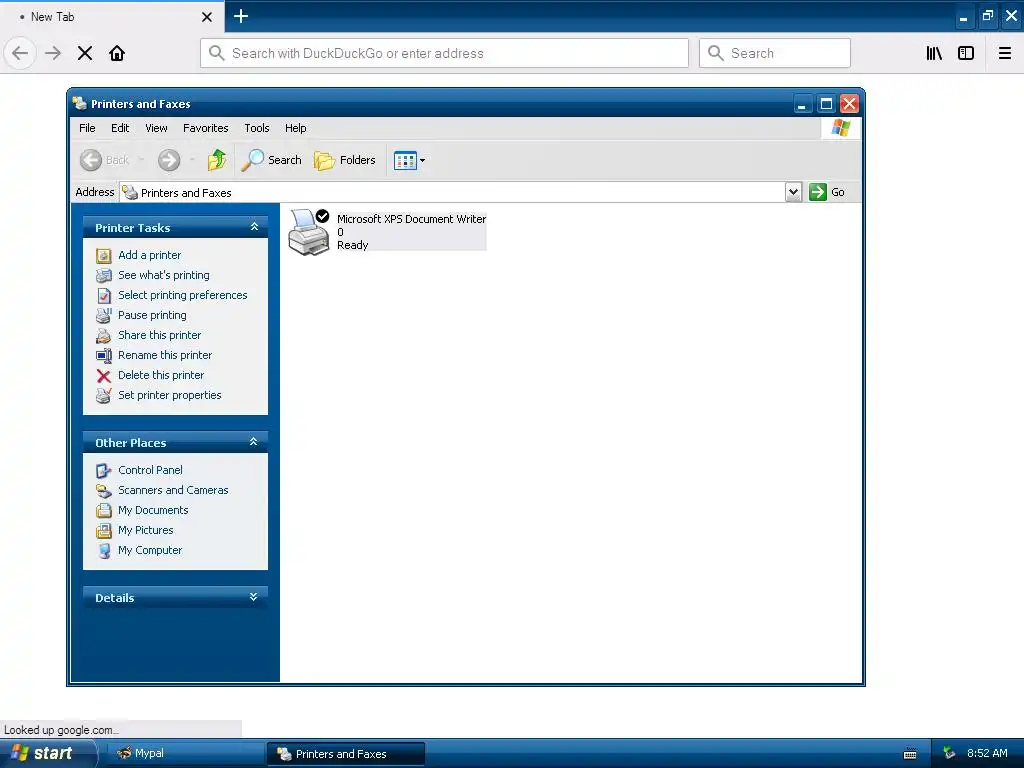Close the New Tab browser tab
The image size is (1024, 768).
[207, 17]
